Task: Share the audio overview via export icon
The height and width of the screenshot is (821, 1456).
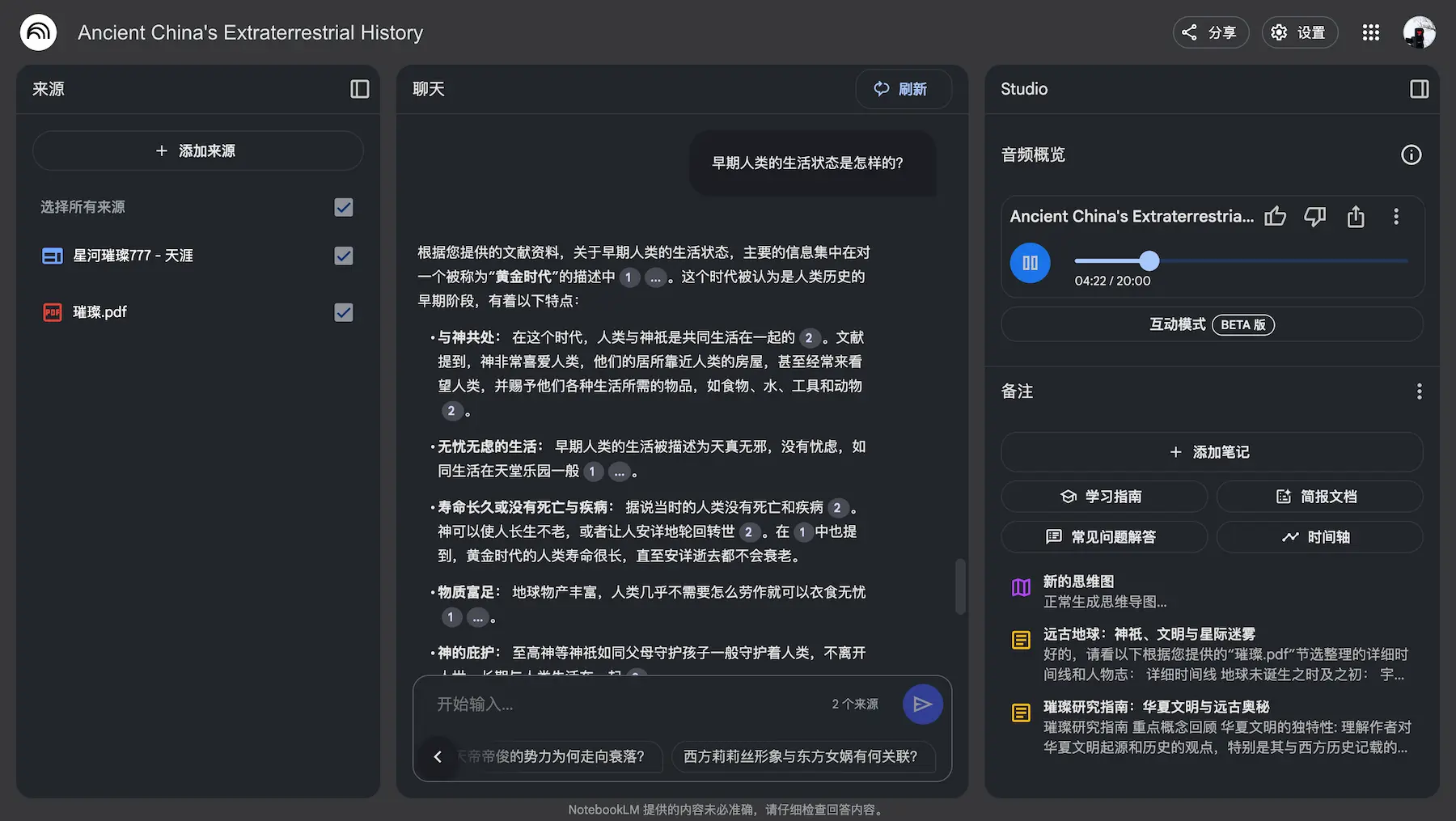Action: [1356, 217]
